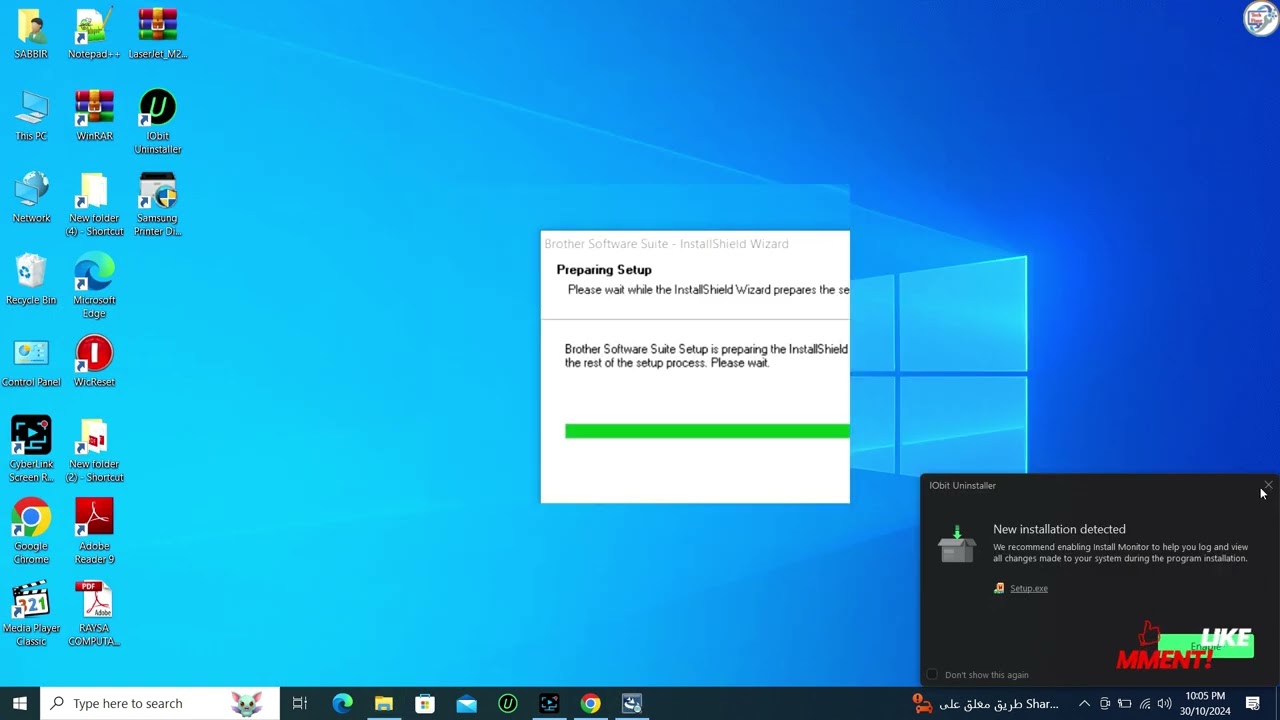Select the Control Panel desktop icon
The image size is (1280, 720).
click(x=31, y=362)
